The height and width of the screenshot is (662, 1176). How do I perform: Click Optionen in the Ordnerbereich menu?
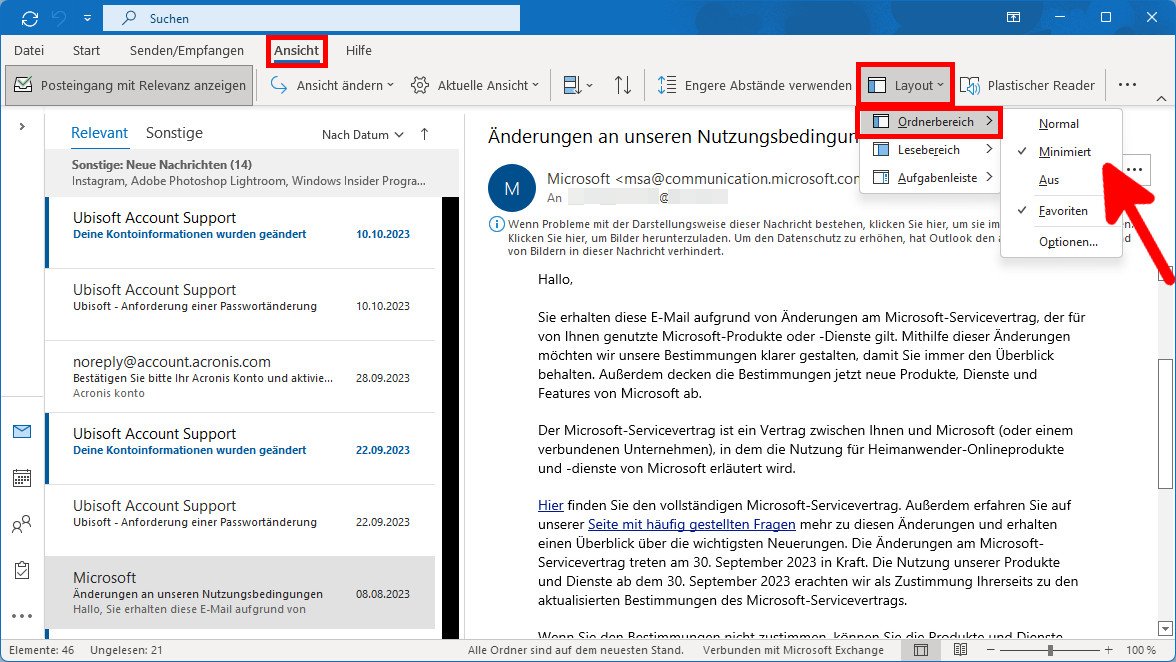(1068, 242)
